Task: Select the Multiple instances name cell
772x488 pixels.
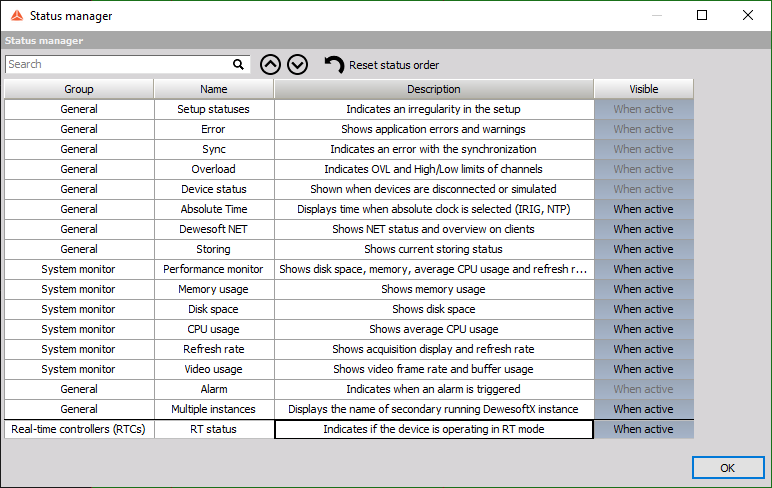Action: click(x=214, y=409)
